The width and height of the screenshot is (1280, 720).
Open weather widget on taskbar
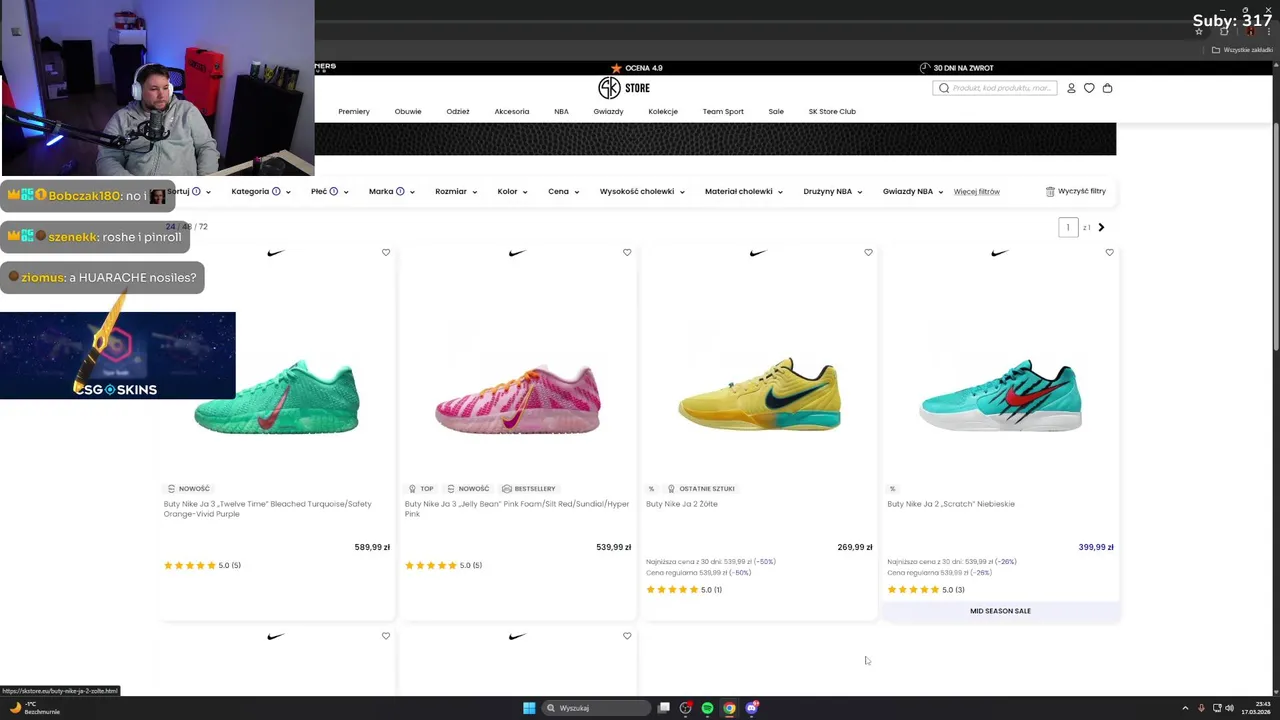coord(34,708)
